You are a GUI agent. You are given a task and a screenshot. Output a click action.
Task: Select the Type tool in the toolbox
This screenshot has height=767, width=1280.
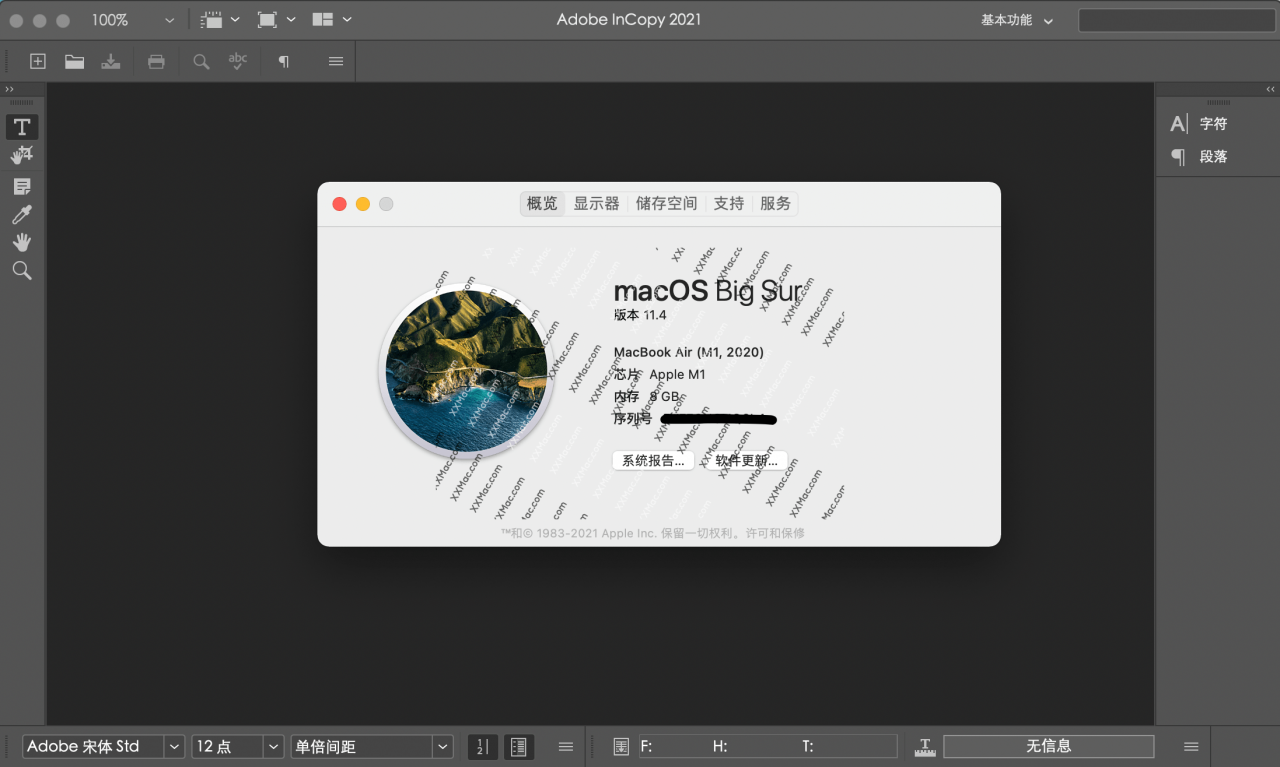[x=22, y=126]
